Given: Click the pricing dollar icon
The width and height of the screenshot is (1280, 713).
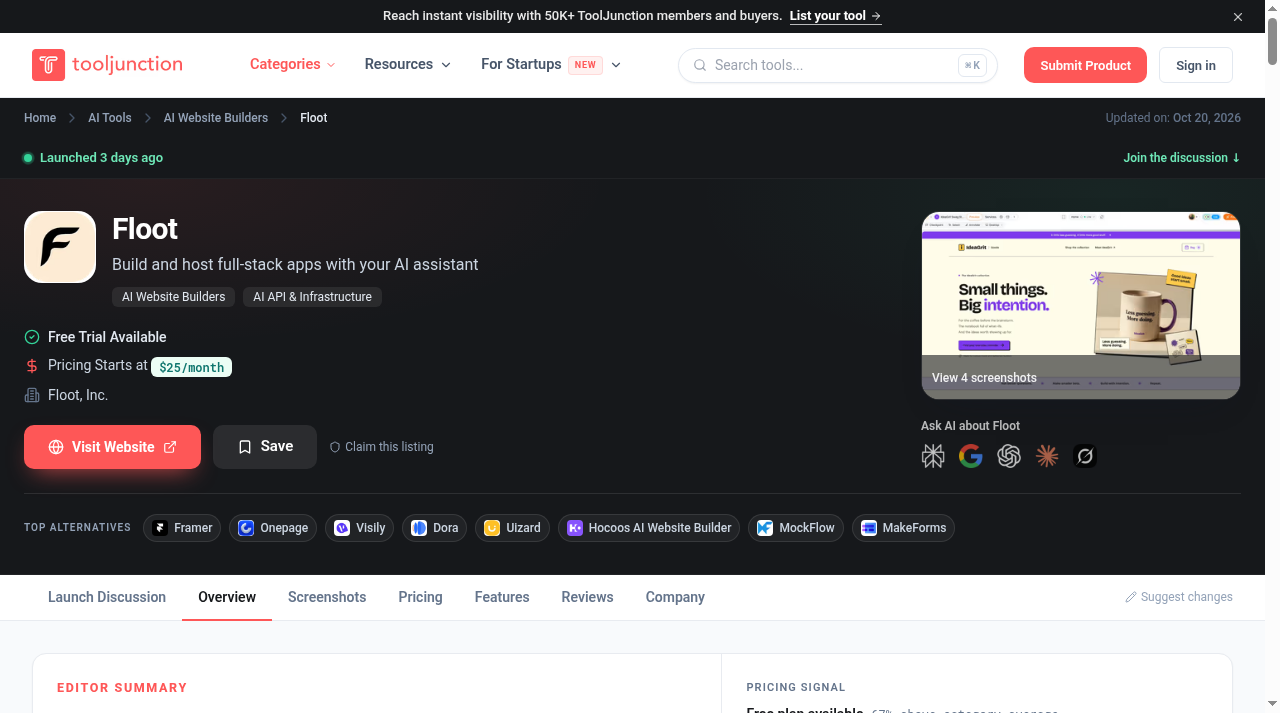Looking at the screenshot, I should point(32,366).
